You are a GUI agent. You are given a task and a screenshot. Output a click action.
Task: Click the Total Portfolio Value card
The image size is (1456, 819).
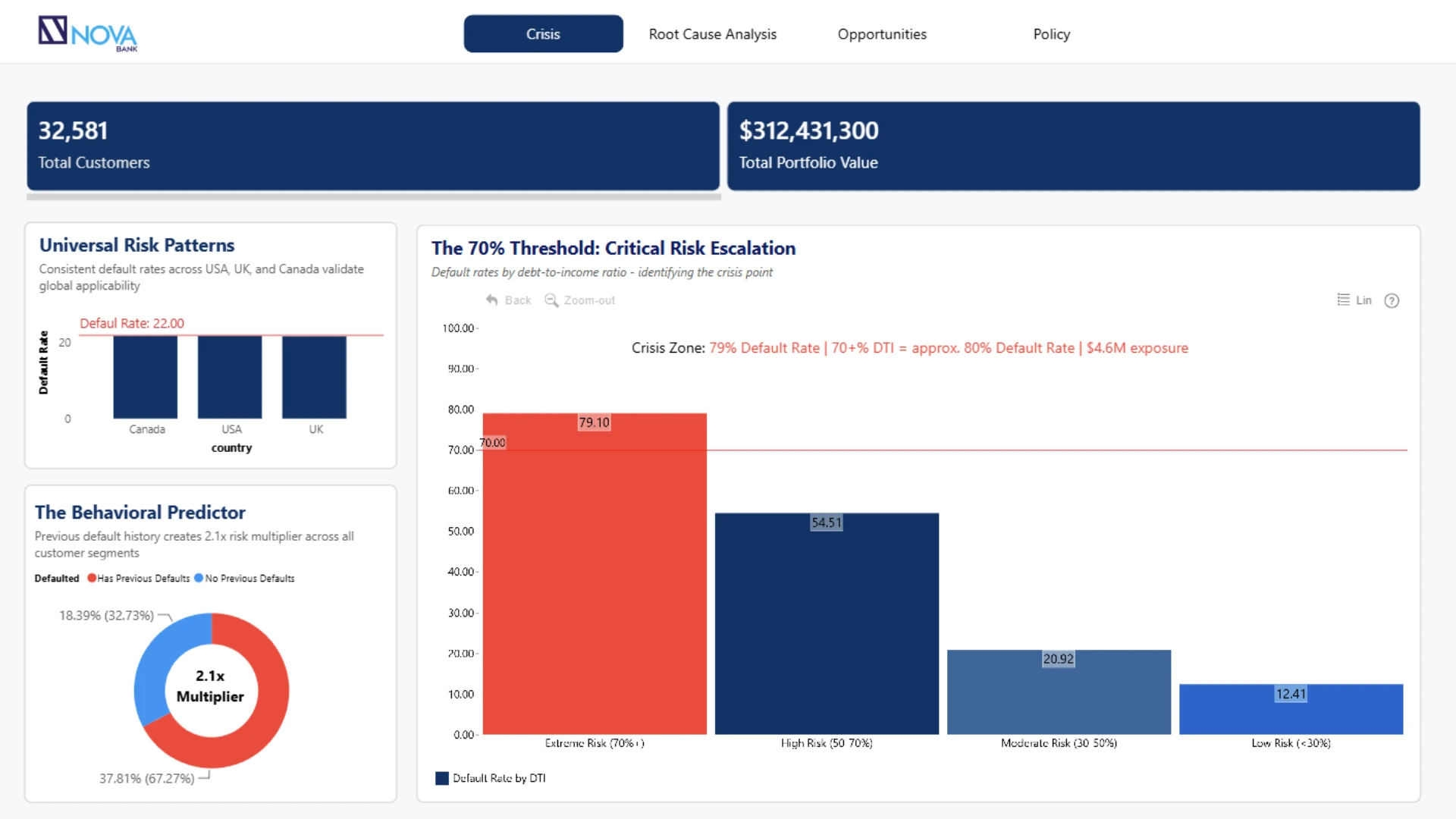(x=1074, y=146)
